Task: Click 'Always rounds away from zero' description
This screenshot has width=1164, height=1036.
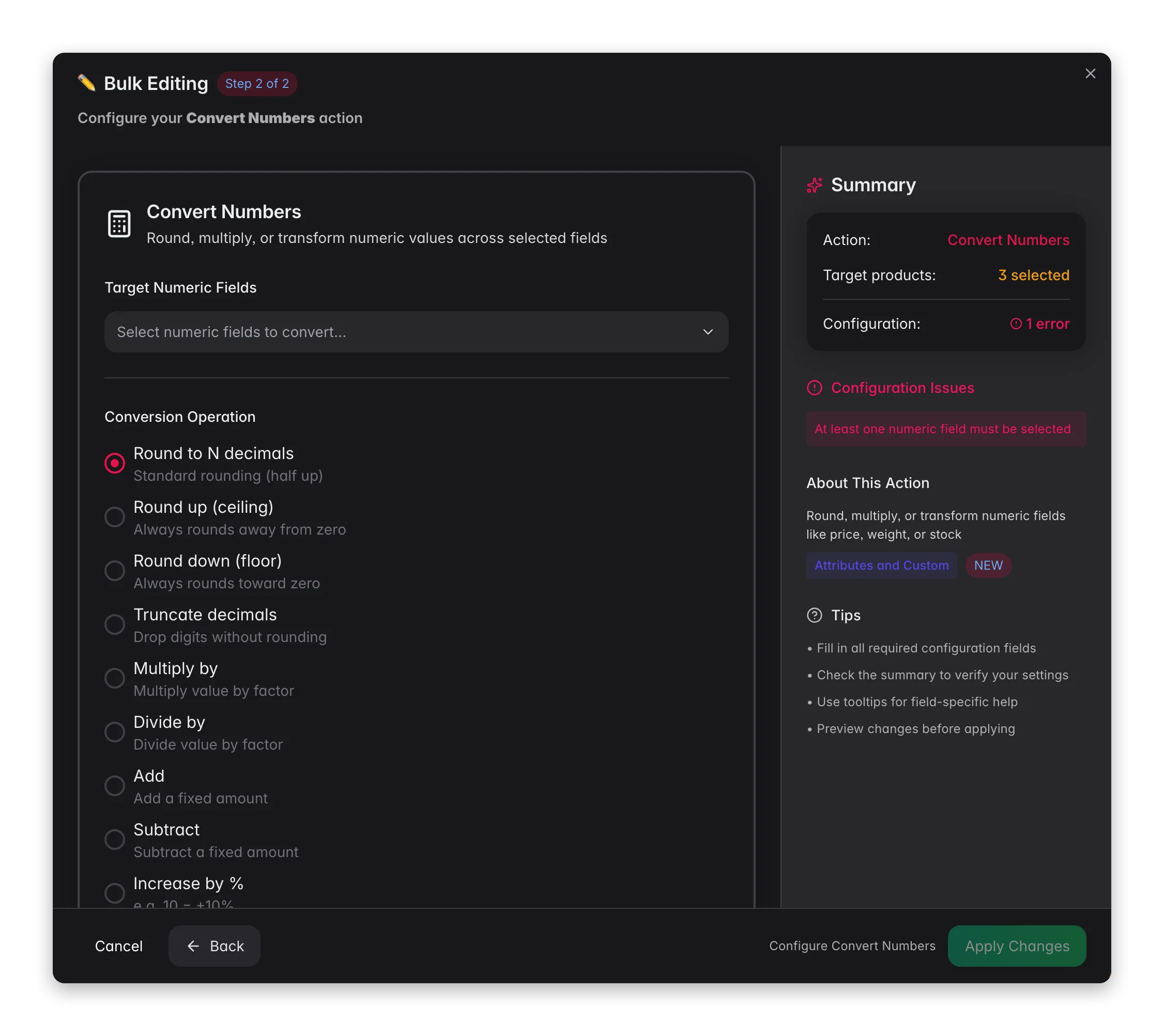Action: coord(240,529)
